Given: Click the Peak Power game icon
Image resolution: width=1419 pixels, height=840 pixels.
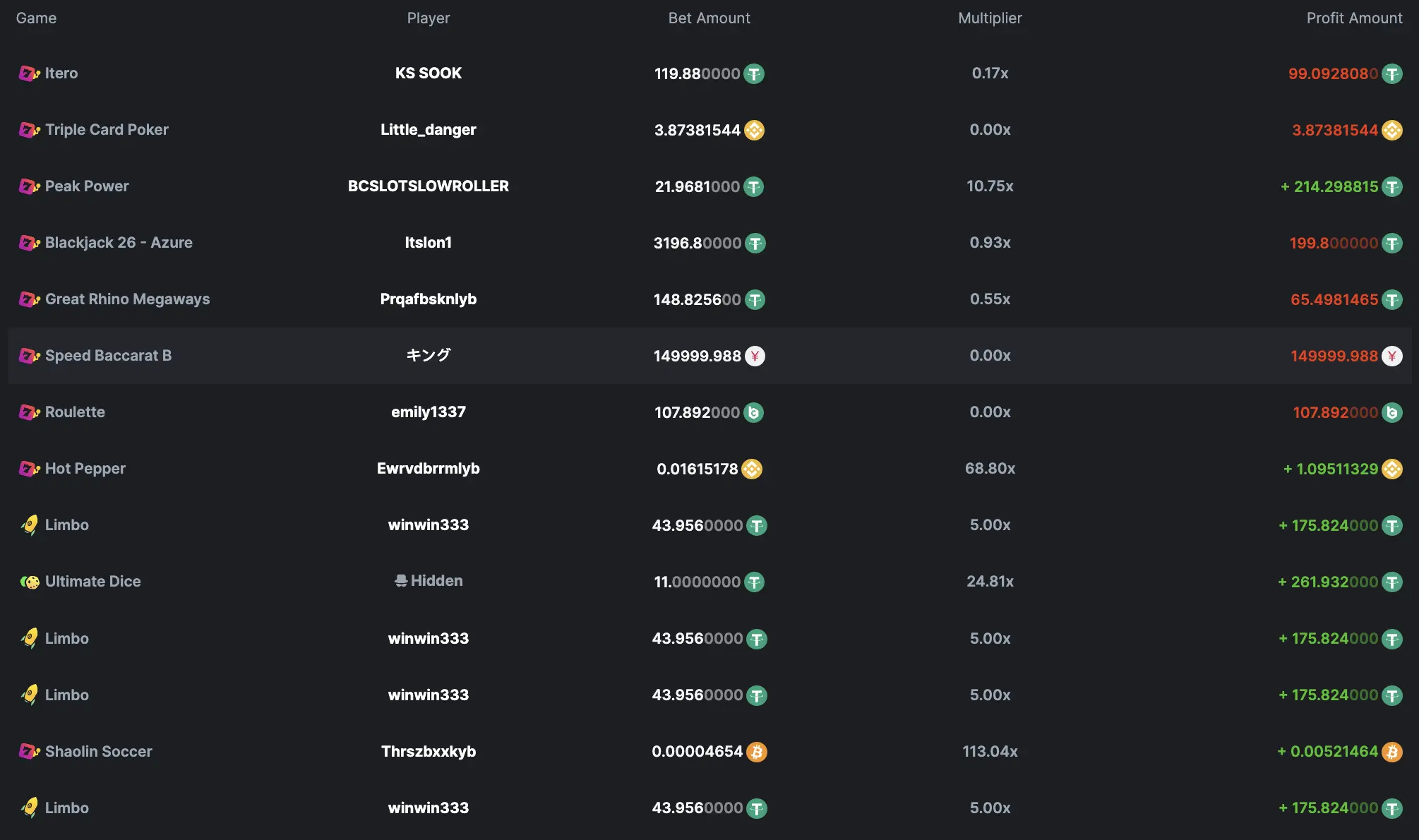Looking at the screenshot, I should [x=29, y=186].
